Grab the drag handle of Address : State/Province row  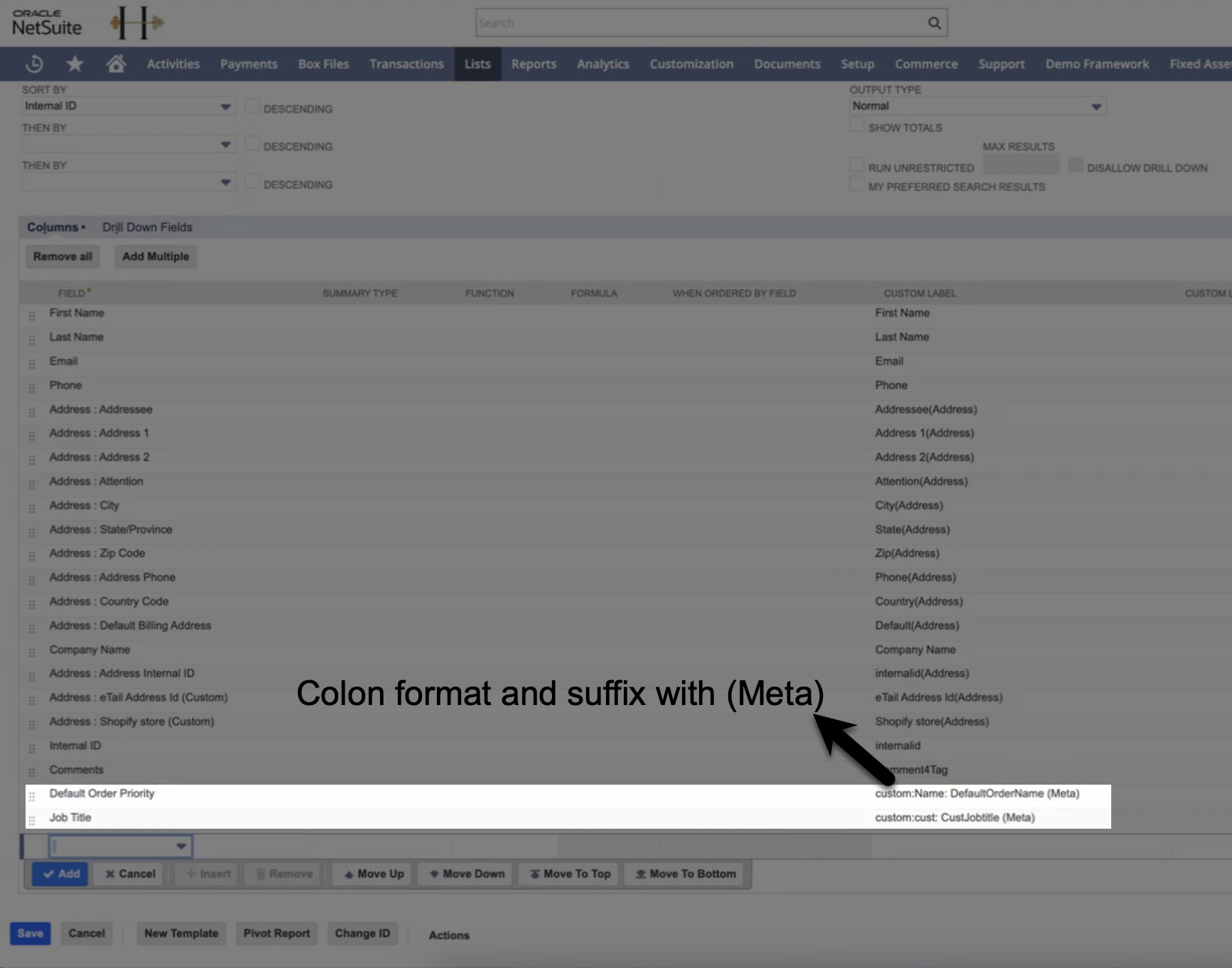(32, 532)
